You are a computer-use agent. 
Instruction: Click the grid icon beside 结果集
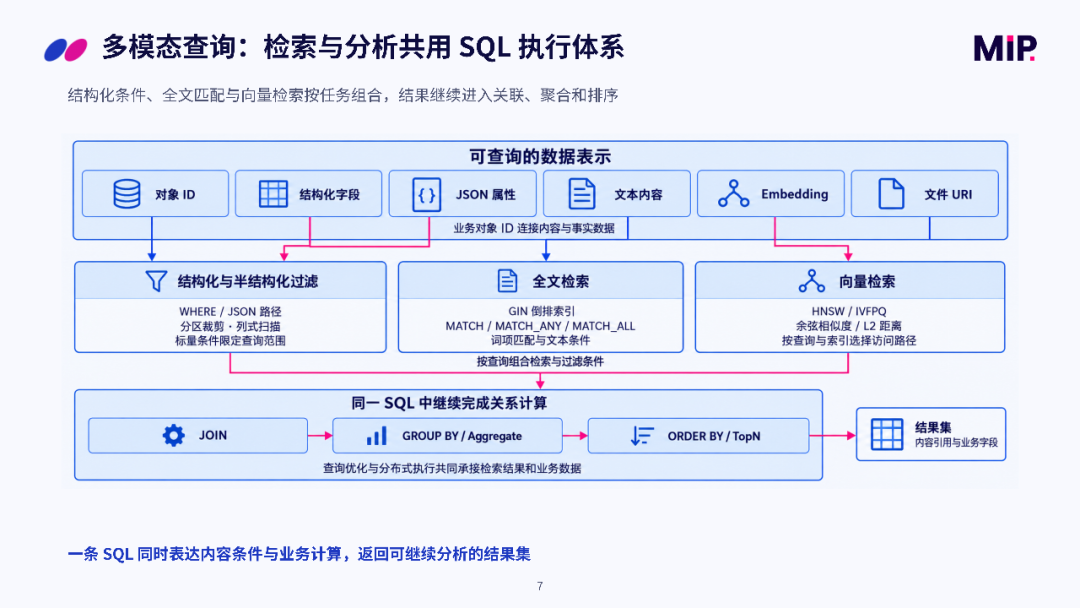[886, 434]
